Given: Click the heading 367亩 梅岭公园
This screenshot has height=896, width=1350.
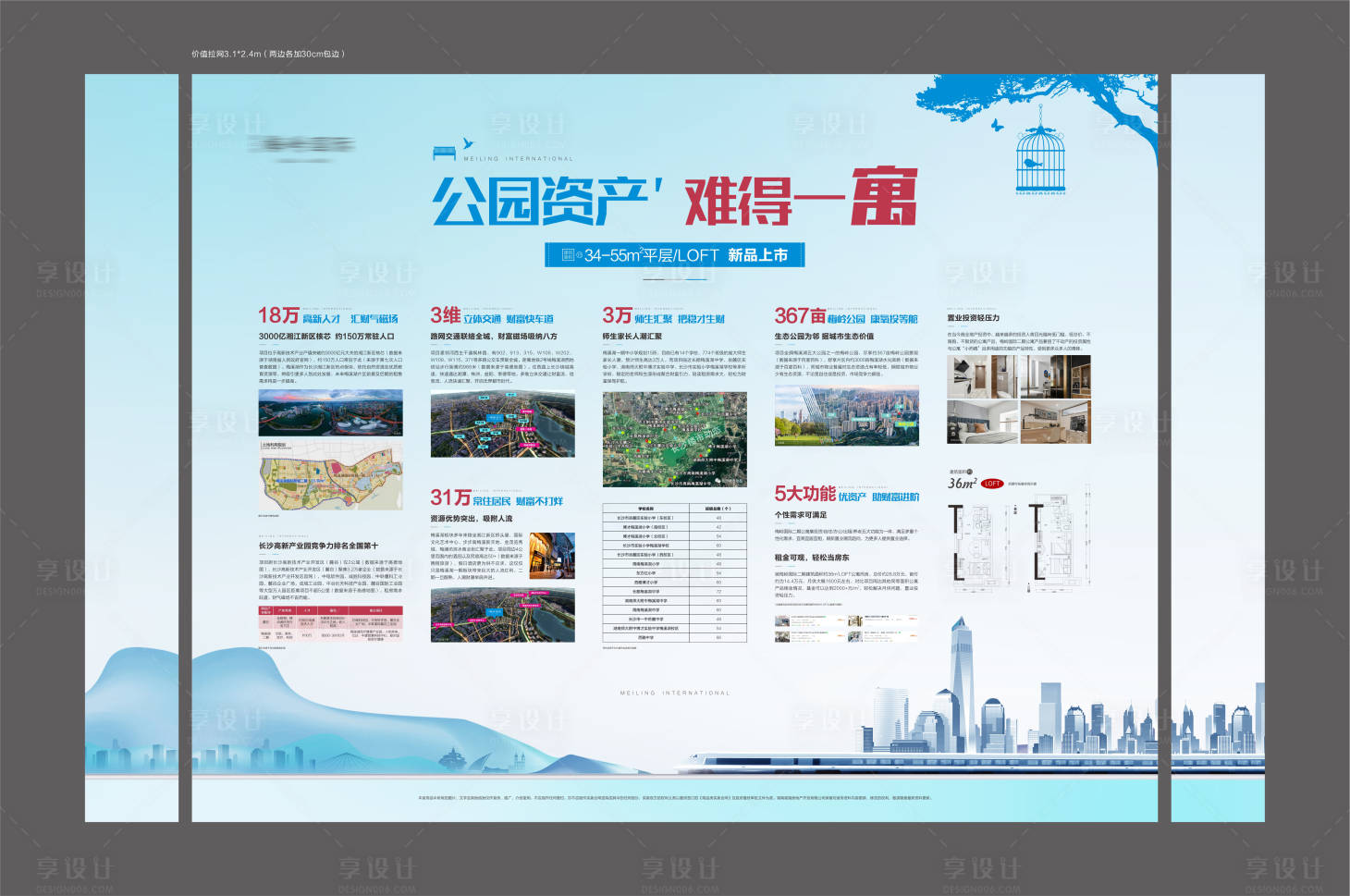Looking at the screenshot, I should point(846,316).
